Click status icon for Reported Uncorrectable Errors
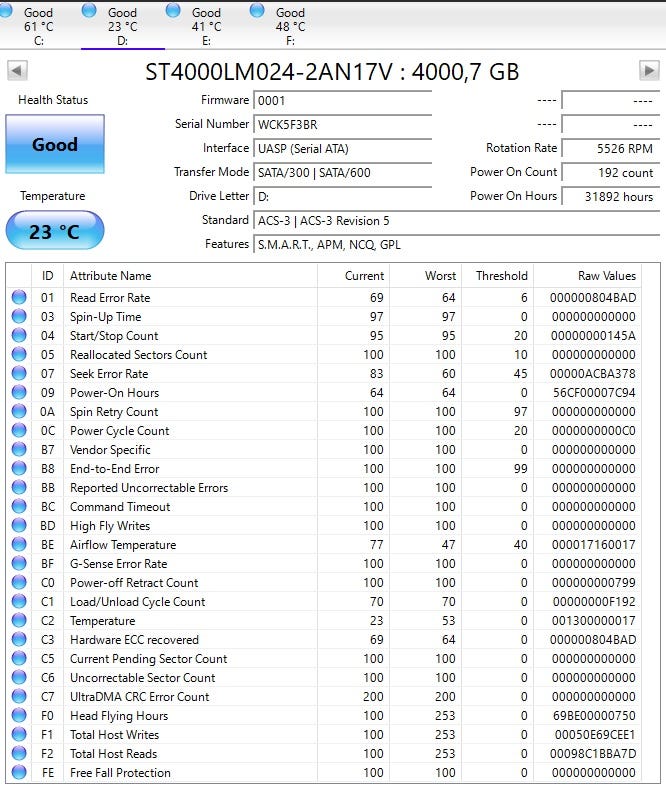The height and width of the screenshot is (790, 666). (19, 487)
